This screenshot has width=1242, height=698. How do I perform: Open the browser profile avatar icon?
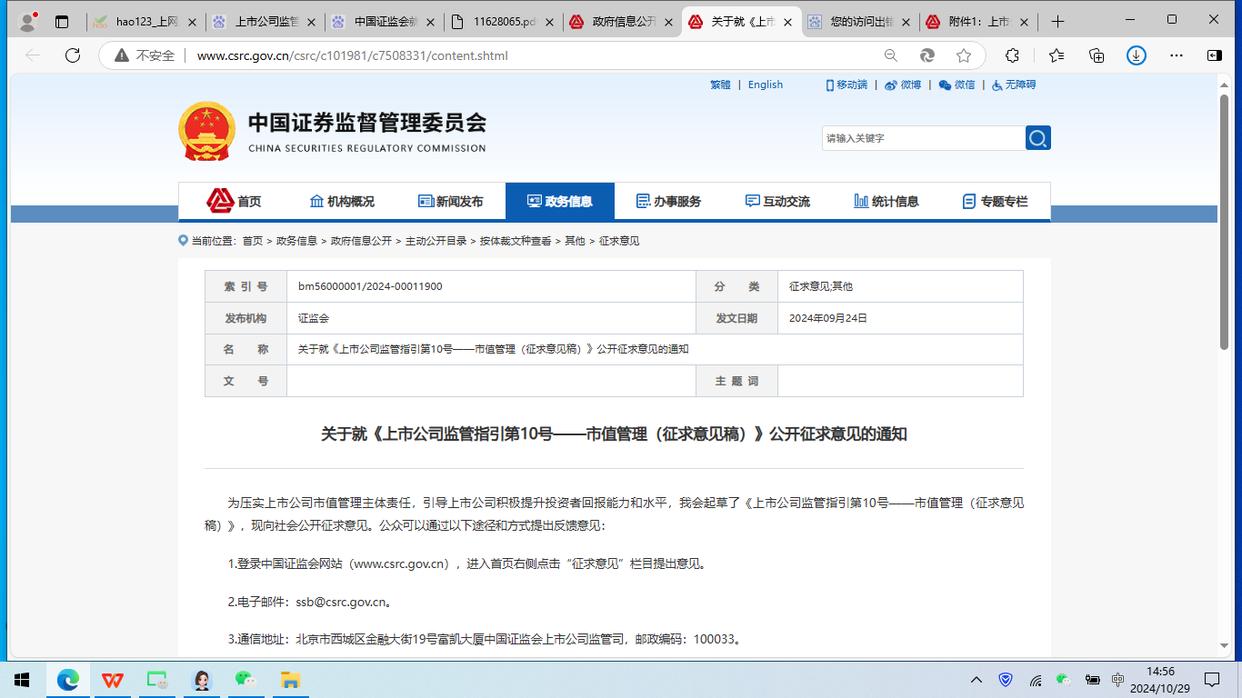[x=28, y=21]
